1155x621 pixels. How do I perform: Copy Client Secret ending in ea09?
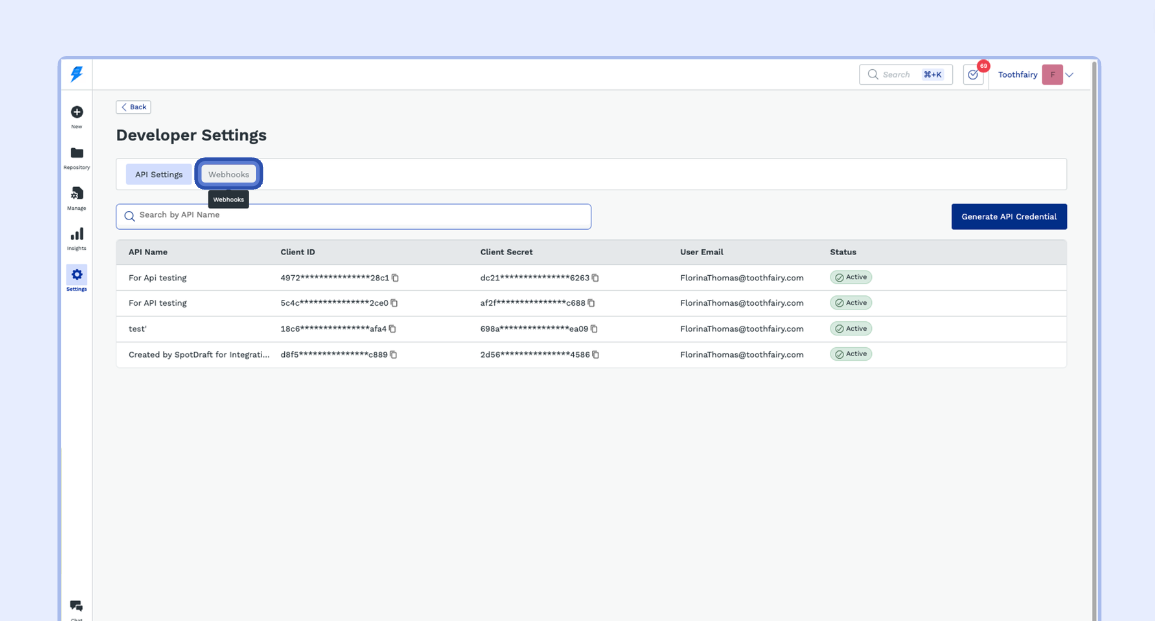[x=594, y=329]
